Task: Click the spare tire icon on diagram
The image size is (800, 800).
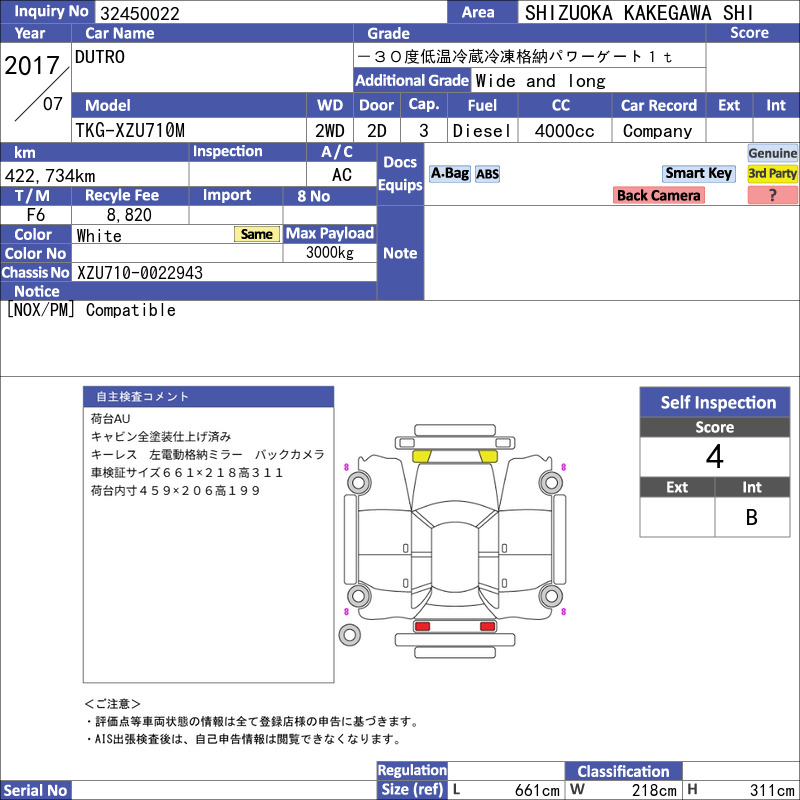Action: pos(349,635)
